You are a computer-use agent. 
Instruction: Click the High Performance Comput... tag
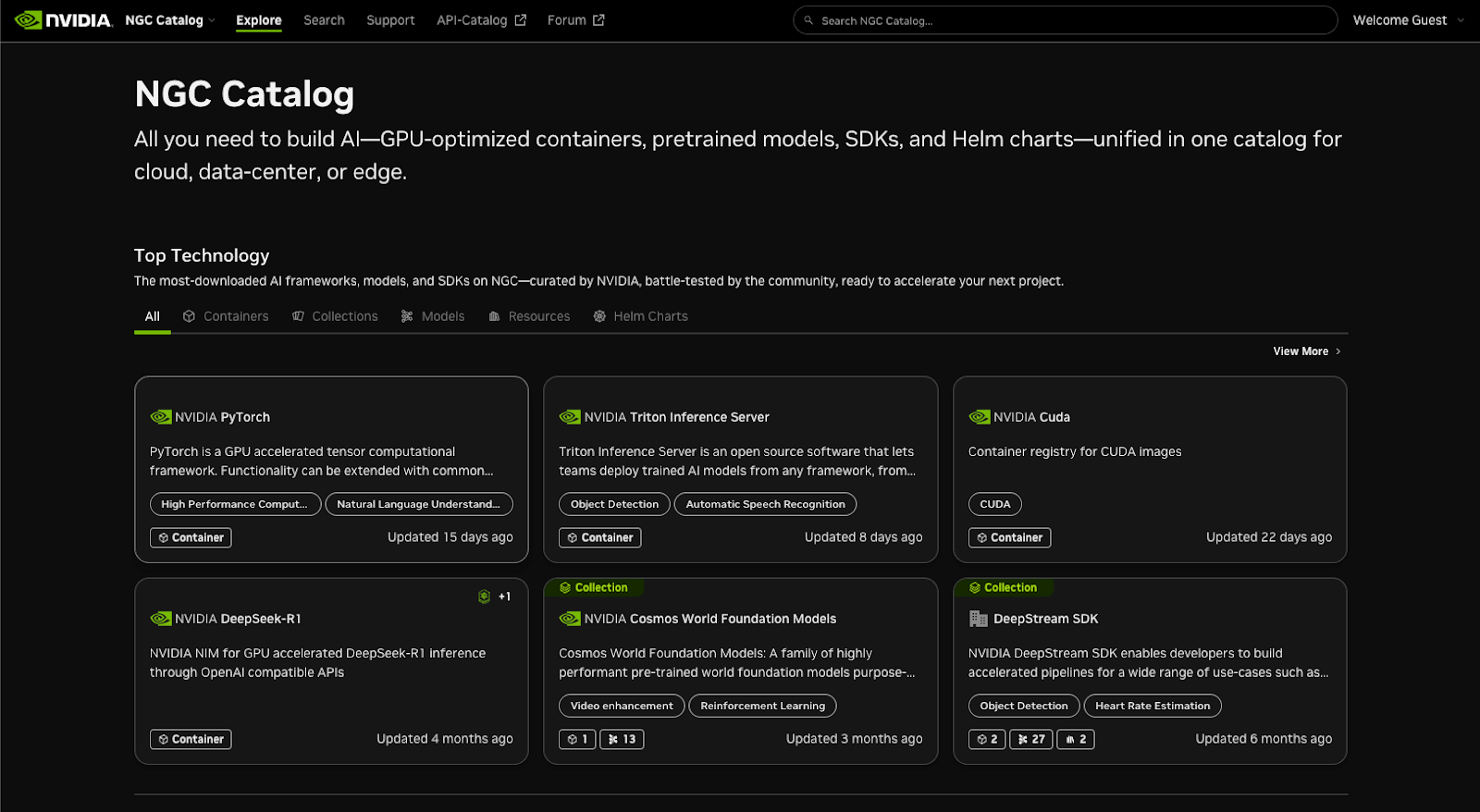235,504
